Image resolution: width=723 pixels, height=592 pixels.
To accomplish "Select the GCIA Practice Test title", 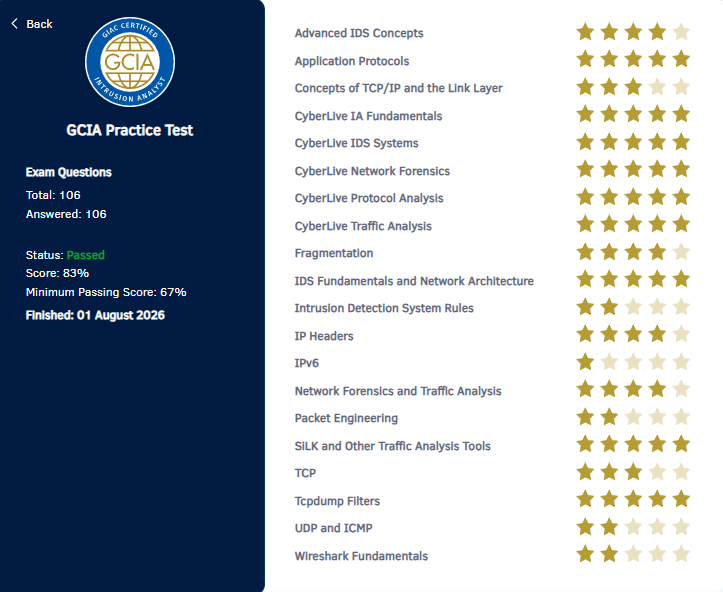I will pyautogui.click(x=130, y=130).
